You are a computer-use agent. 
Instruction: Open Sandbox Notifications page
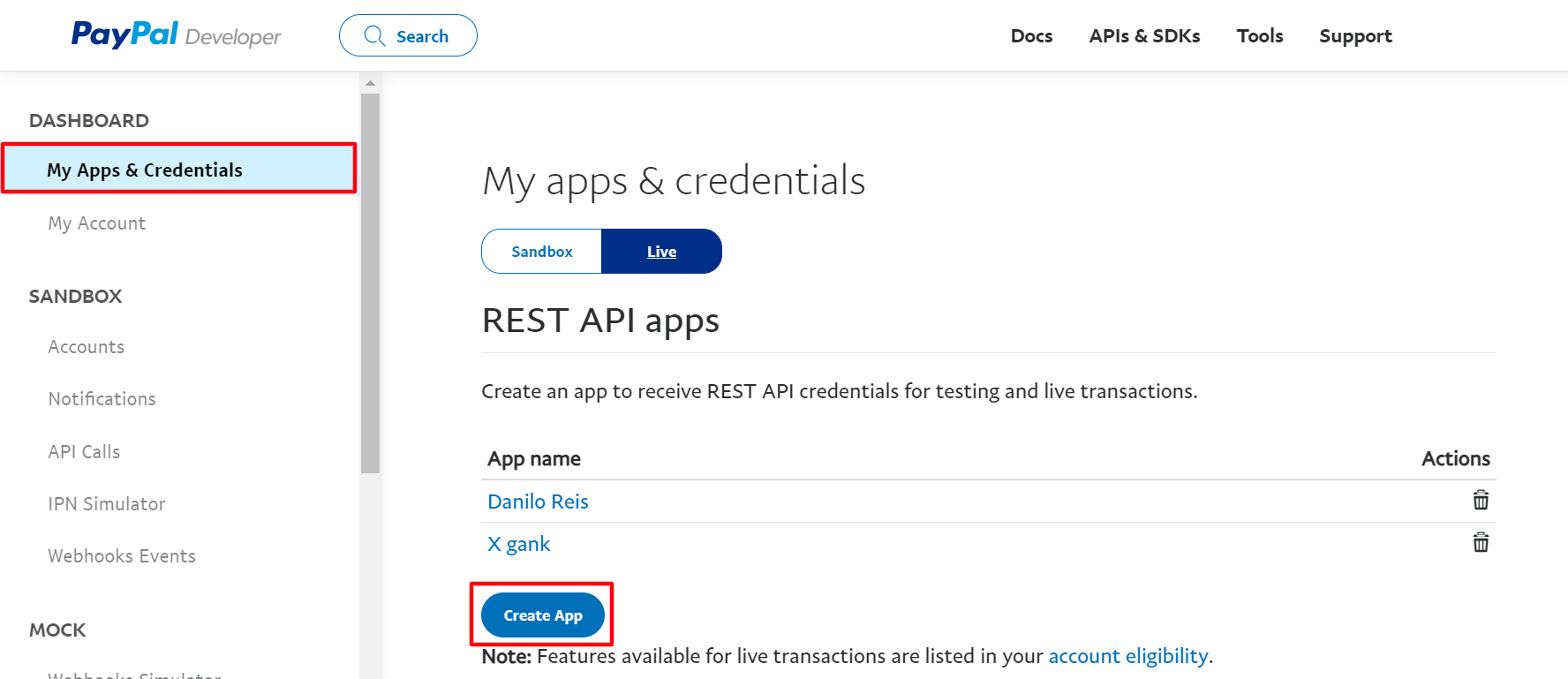click(102, 399)
